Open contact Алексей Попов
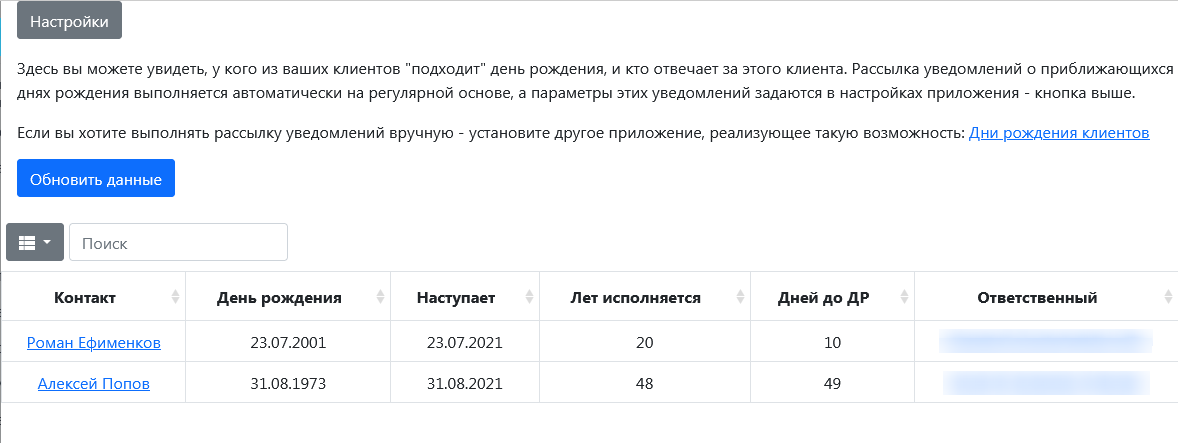Viewport: 1178px width, 443px height. point(93,383)
